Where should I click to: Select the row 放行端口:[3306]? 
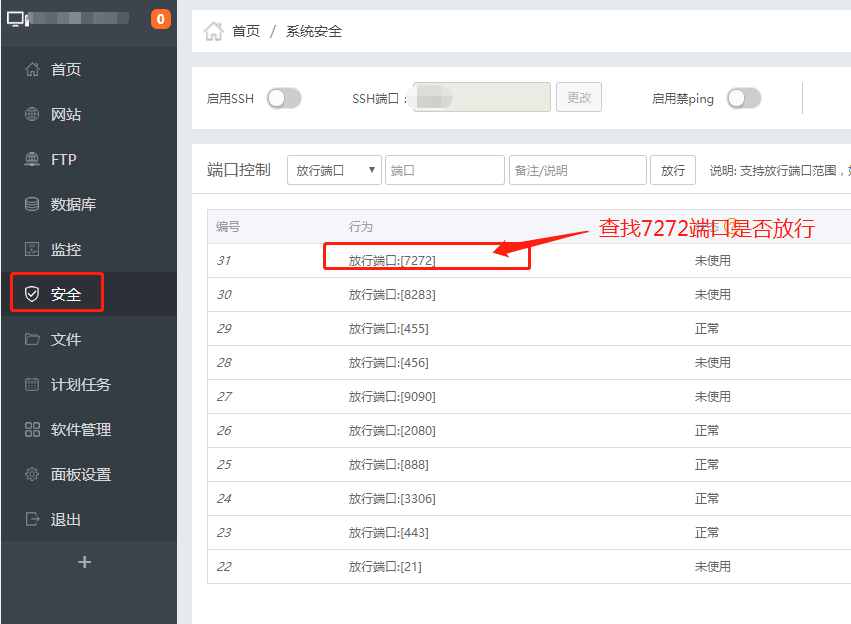pos(529,499)
